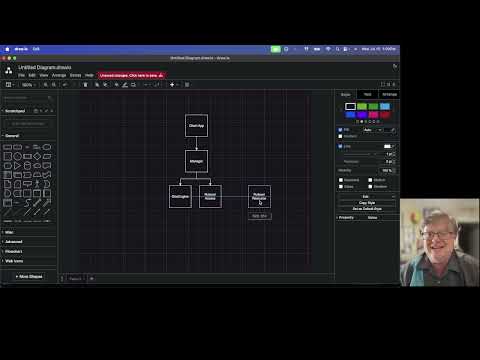
Task: Open the File menu
Action: 21,75
